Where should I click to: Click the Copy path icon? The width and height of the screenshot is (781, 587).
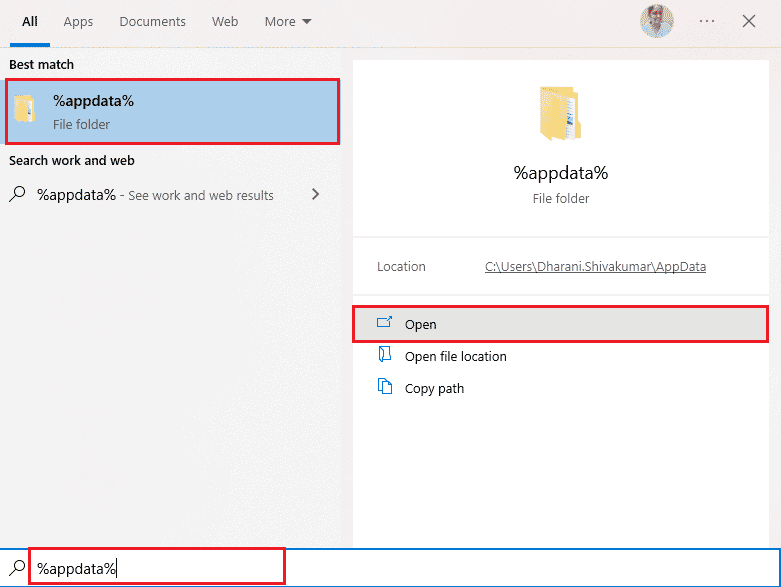point(385,388)
